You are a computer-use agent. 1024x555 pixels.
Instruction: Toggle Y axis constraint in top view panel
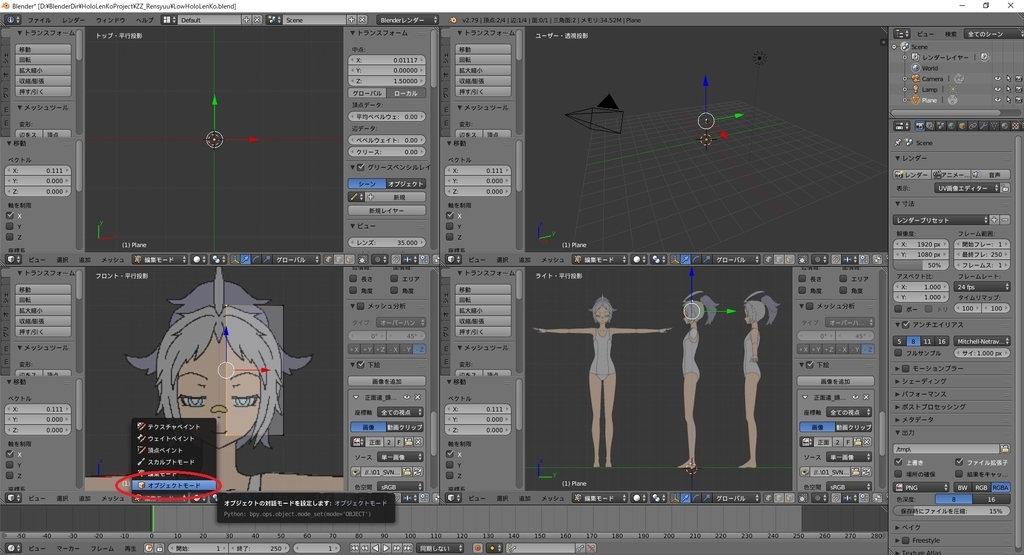tap(10, 227)
